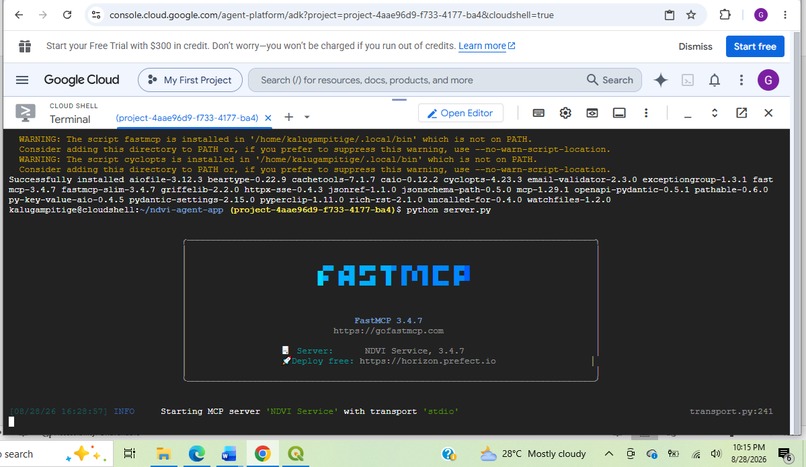This screenshot has width=806, height=467.
Task: Toggle the Cloud Shell activate icon
Action: click(687, 80)
